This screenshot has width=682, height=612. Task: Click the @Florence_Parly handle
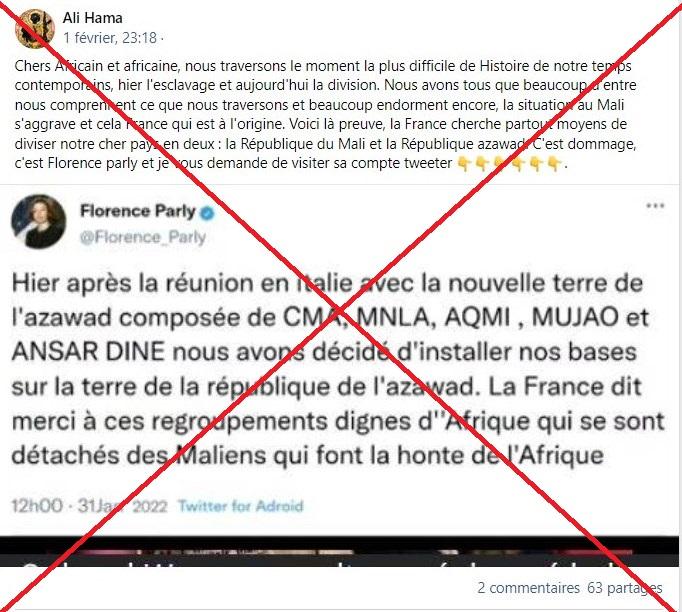pyautogui.click(x=143, y=237)
